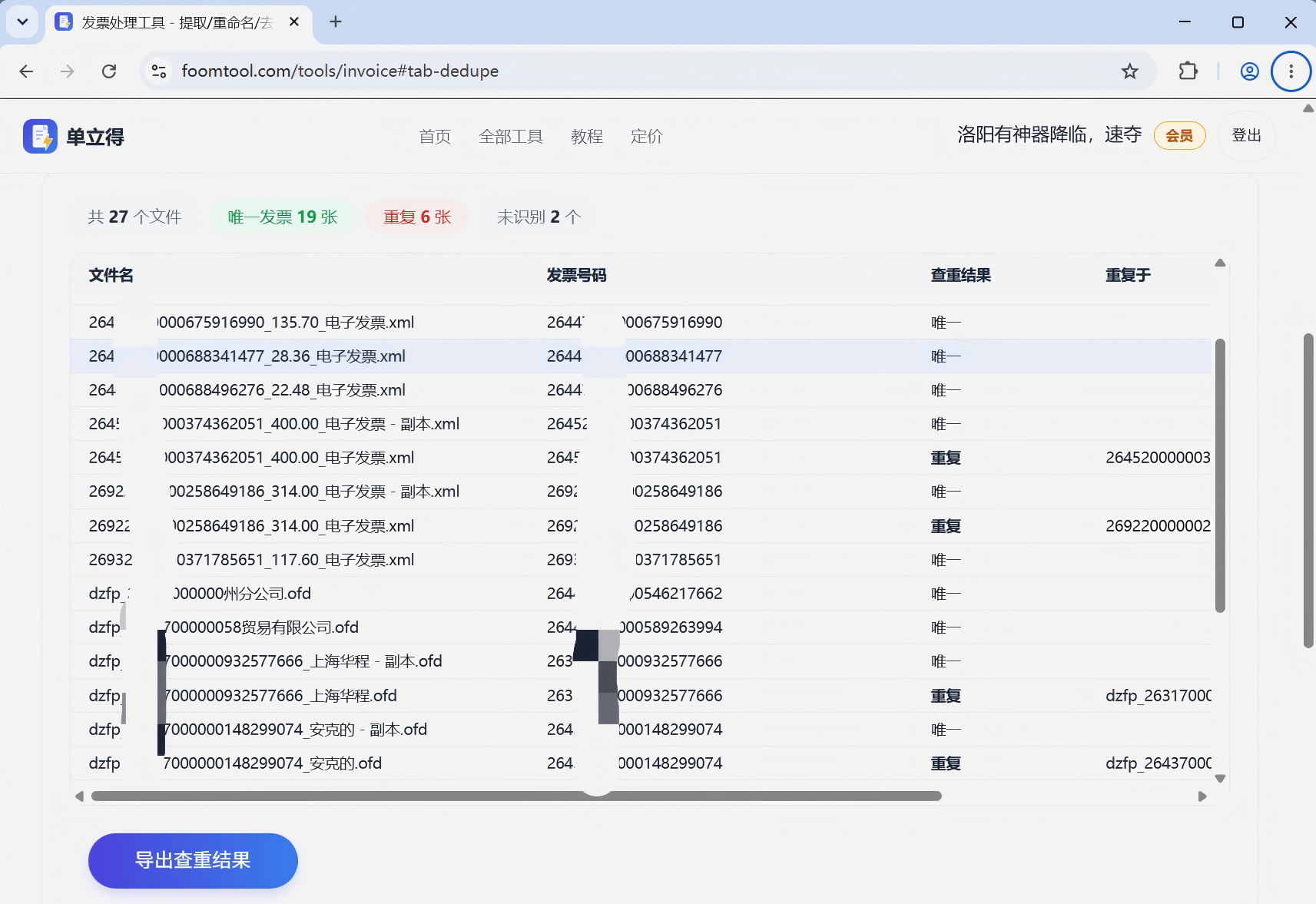Click the 查重结果 column header

pos(960,275)
